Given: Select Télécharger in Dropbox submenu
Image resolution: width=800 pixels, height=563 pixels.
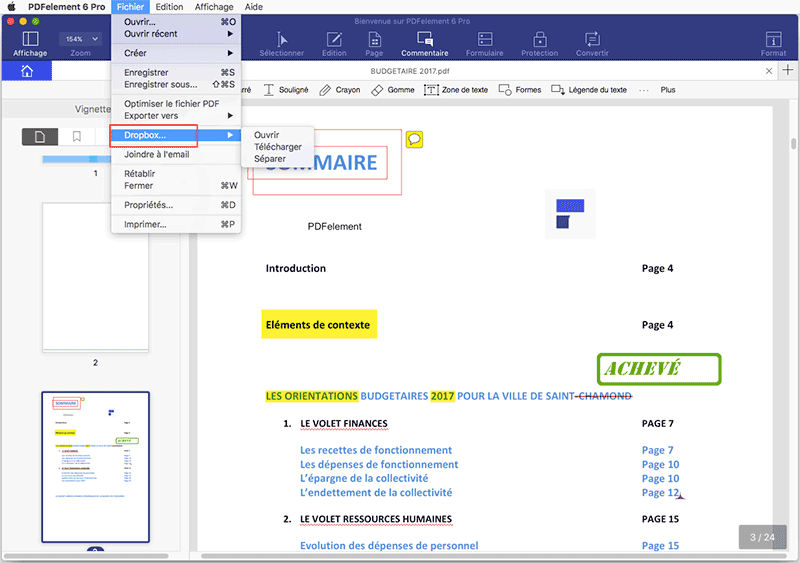Looking at the screenshot, I should coord(278,147).
